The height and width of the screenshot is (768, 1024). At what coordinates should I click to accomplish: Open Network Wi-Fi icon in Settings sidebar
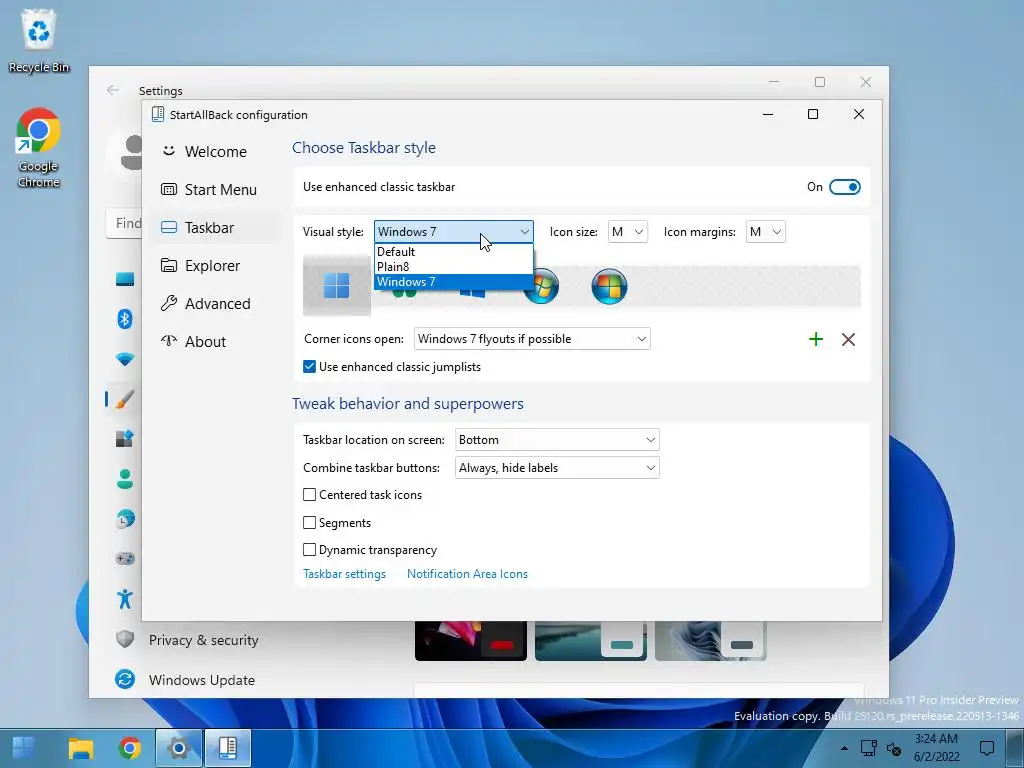(125, 359)
